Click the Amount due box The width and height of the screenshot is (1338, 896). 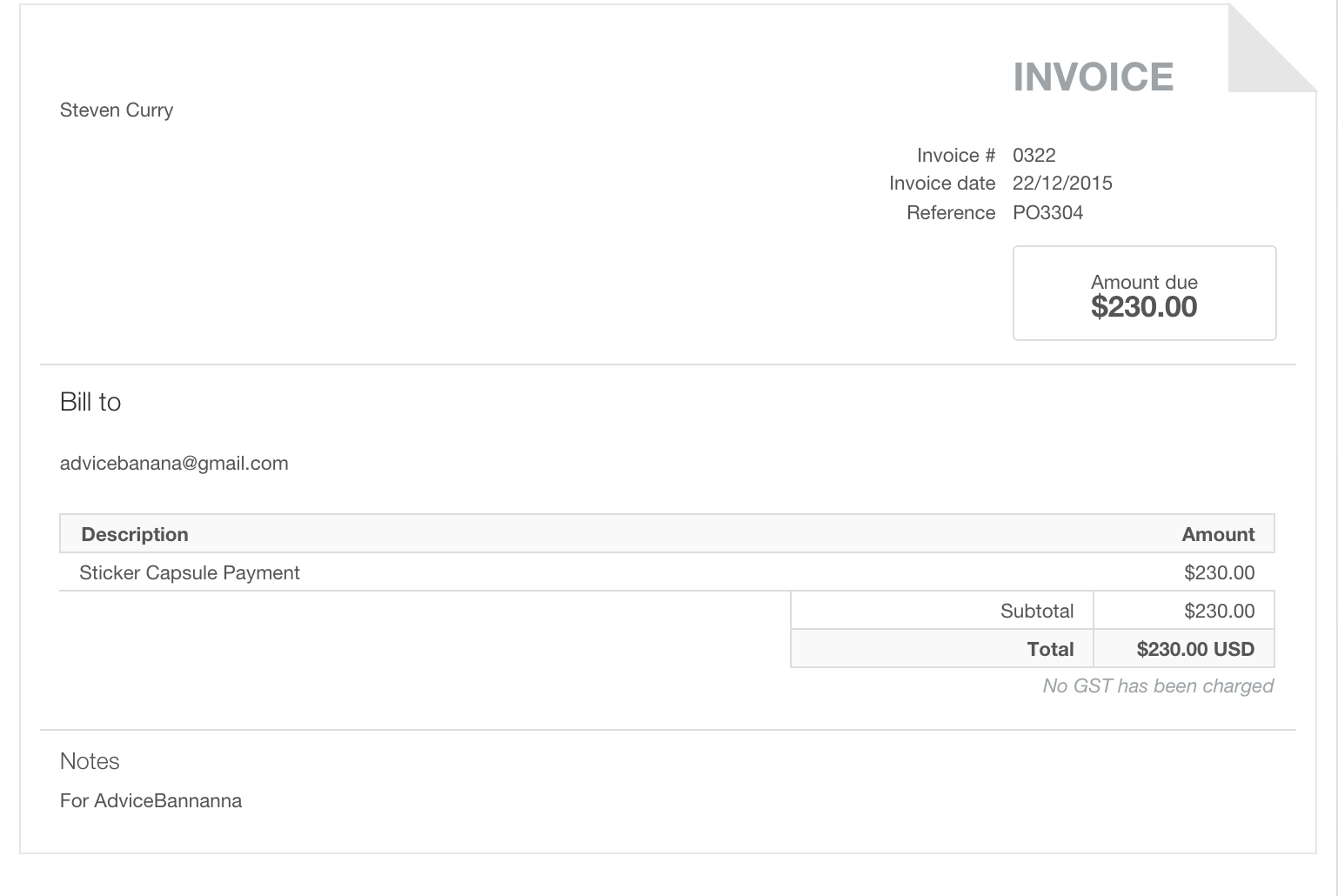(1143, 294)
